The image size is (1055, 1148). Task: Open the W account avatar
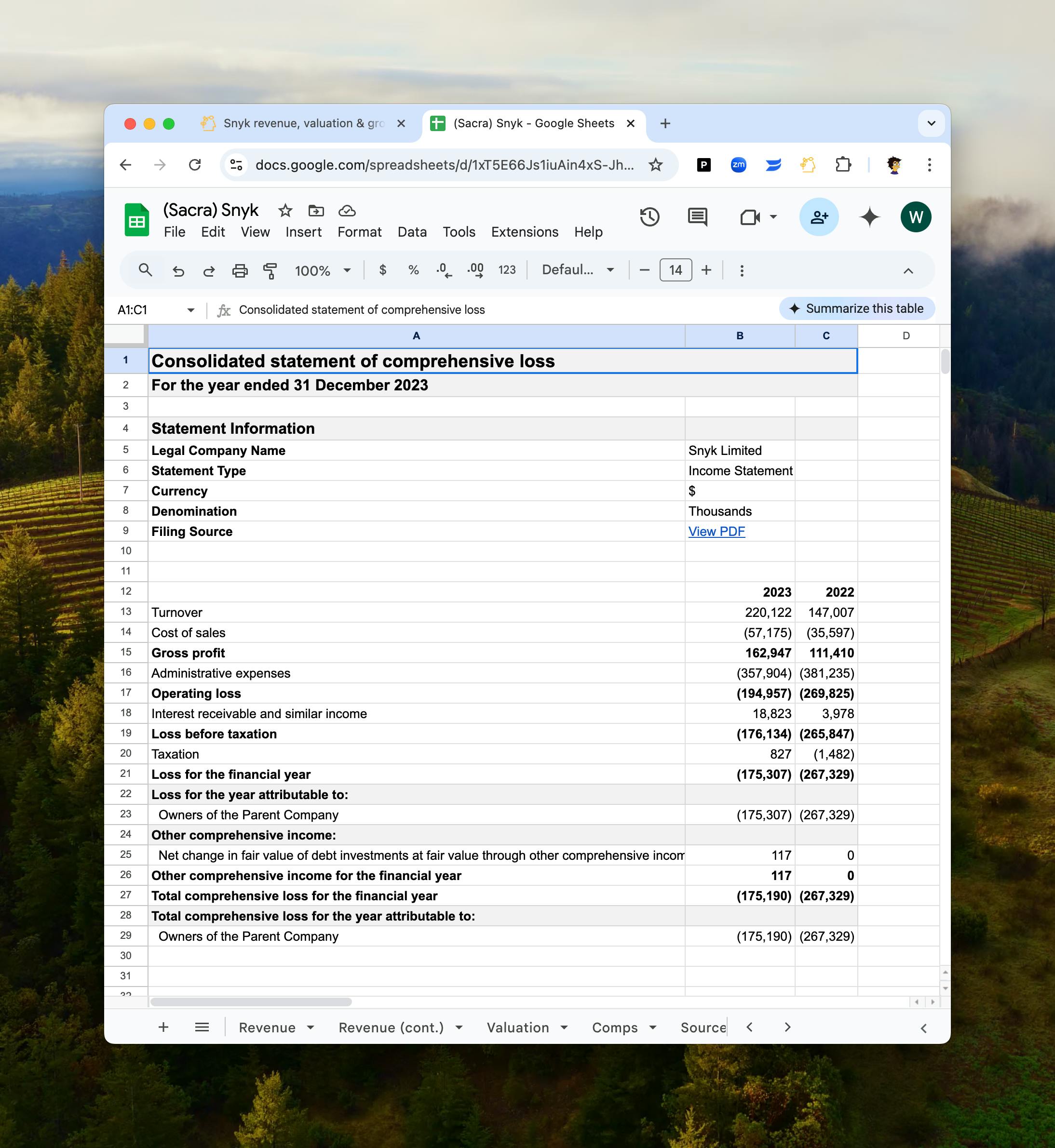point(916,217)
